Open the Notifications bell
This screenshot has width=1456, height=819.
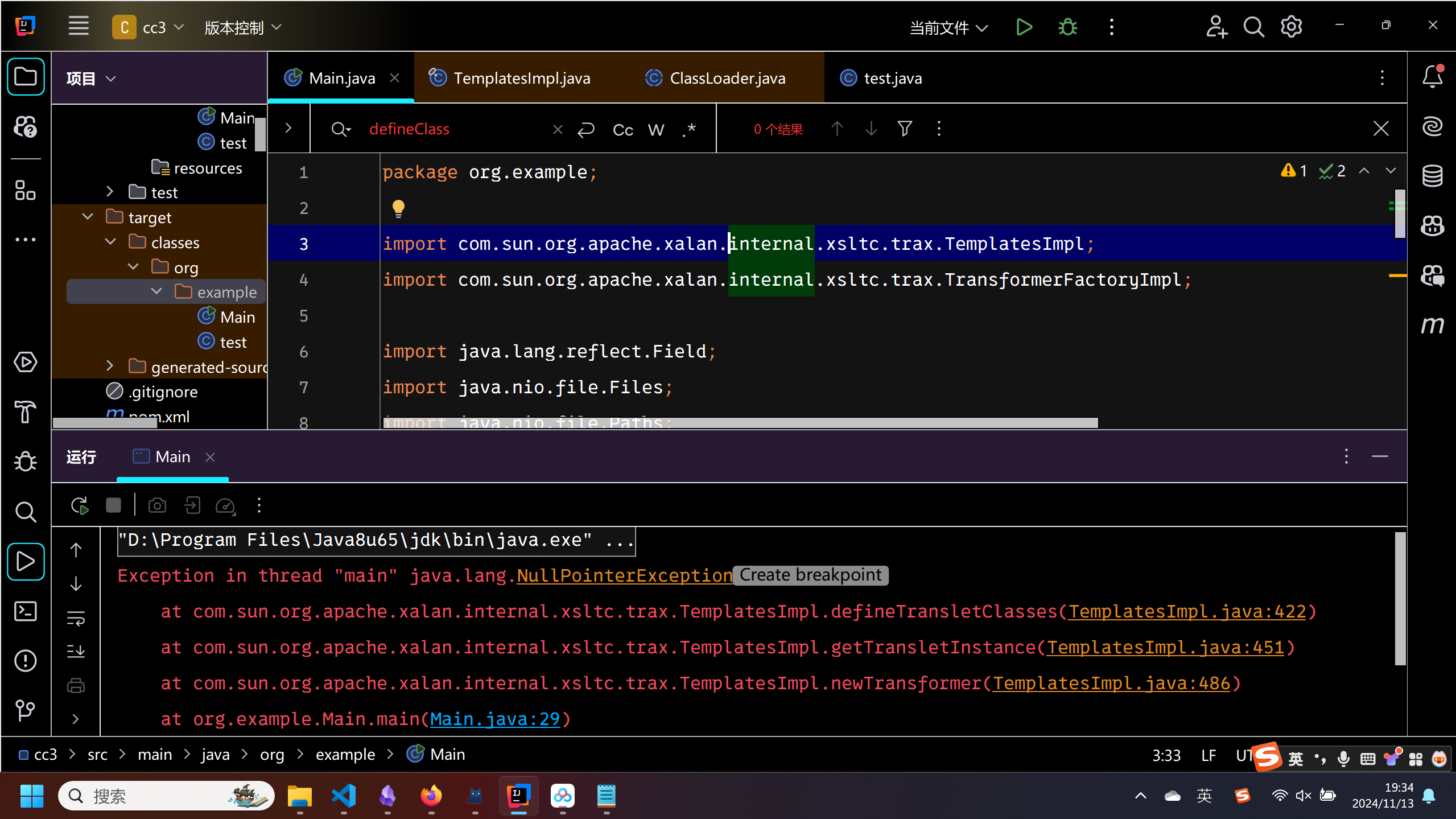[x=1432, y=76]
